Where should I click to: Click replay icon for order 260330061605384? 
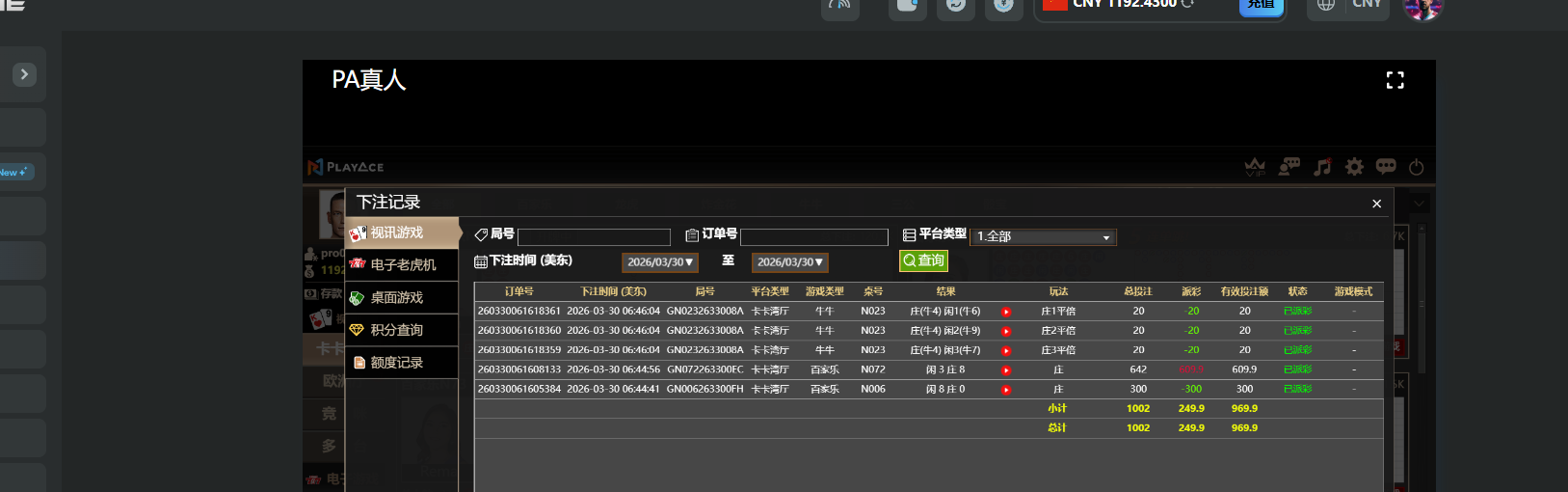click(1006, 390)
